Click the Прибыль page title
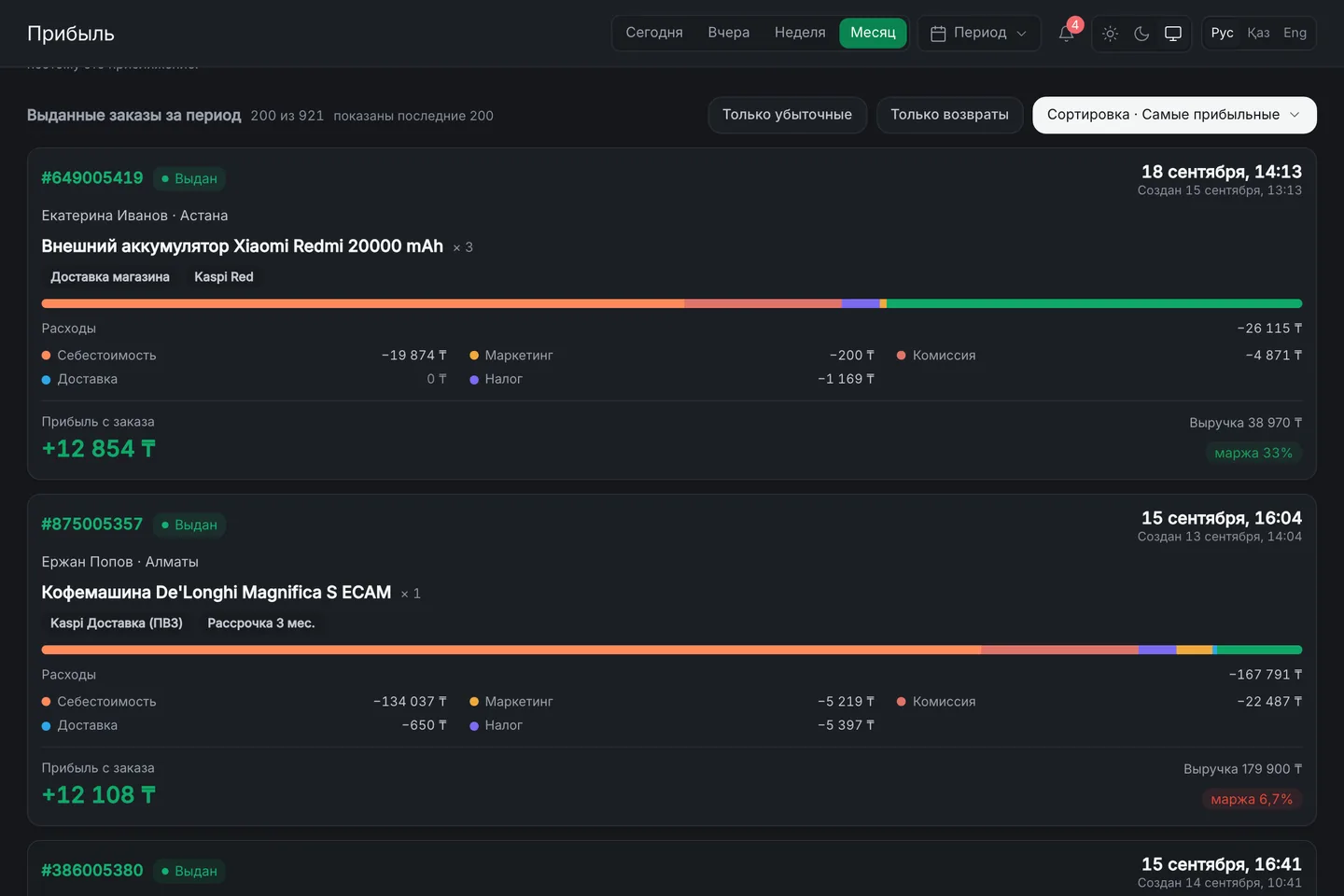1344x896 pixels. tap(71, 34)
